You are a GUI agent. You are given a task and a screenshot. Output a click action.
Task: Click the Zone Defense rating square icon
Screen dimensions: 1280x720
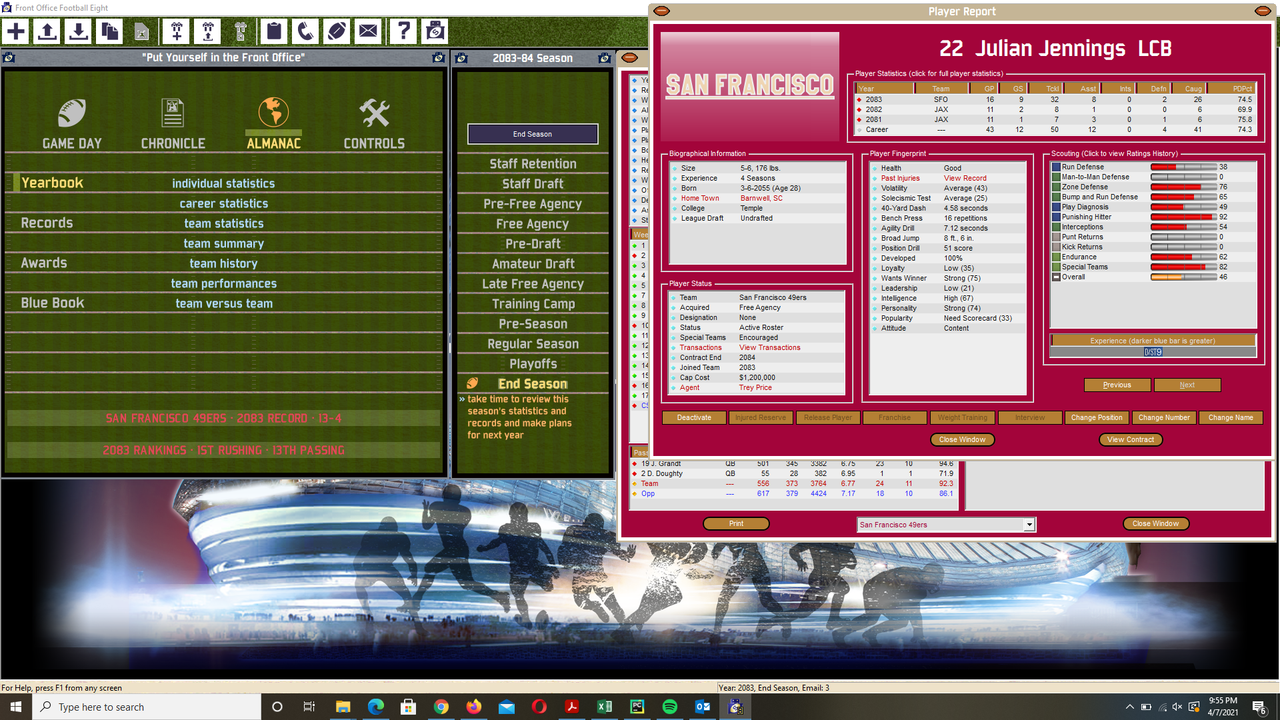[1056, 187]
